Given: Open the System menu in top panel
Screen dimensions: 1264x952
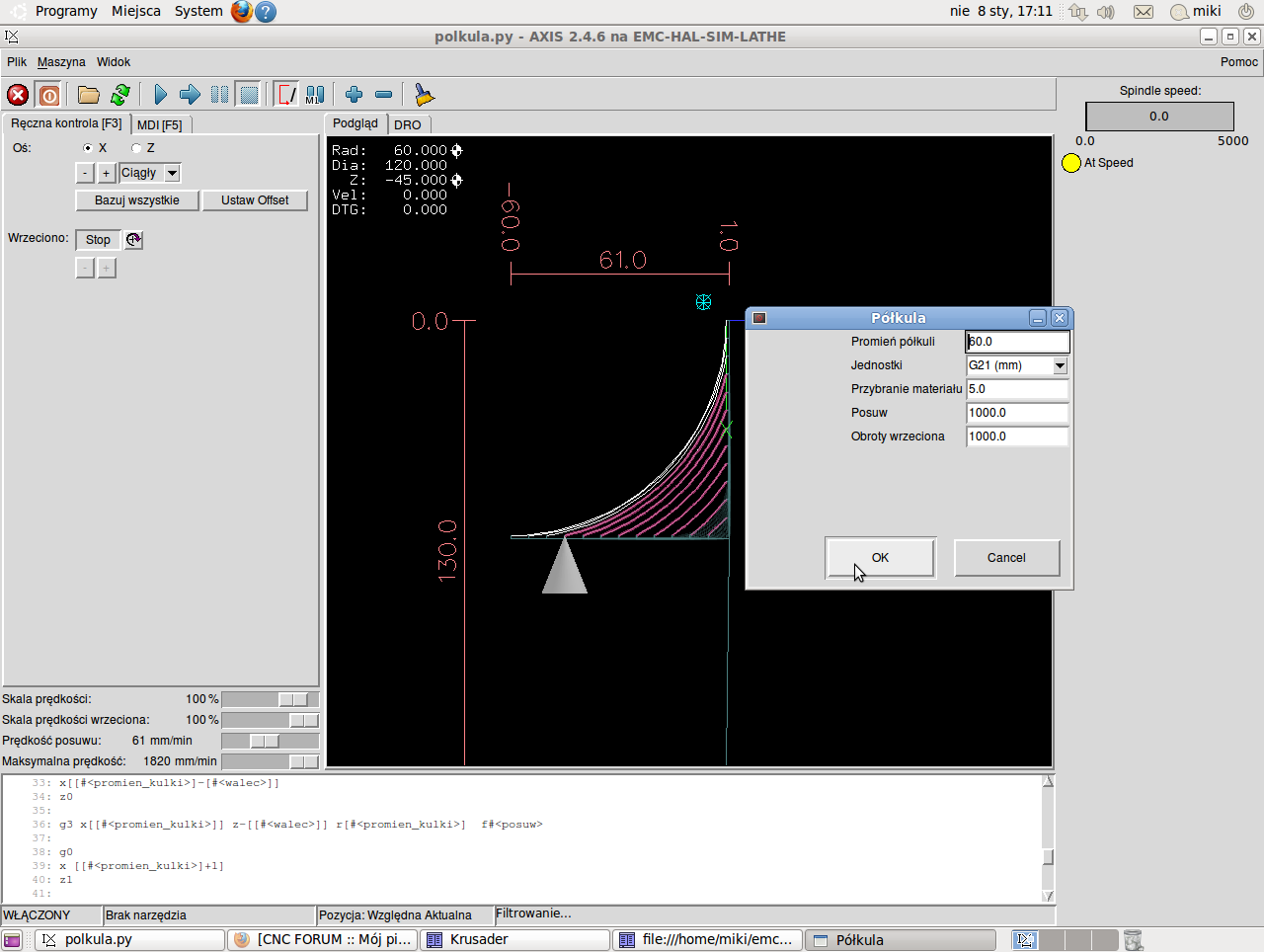Looking at the screenshot, I should [198, 11].
